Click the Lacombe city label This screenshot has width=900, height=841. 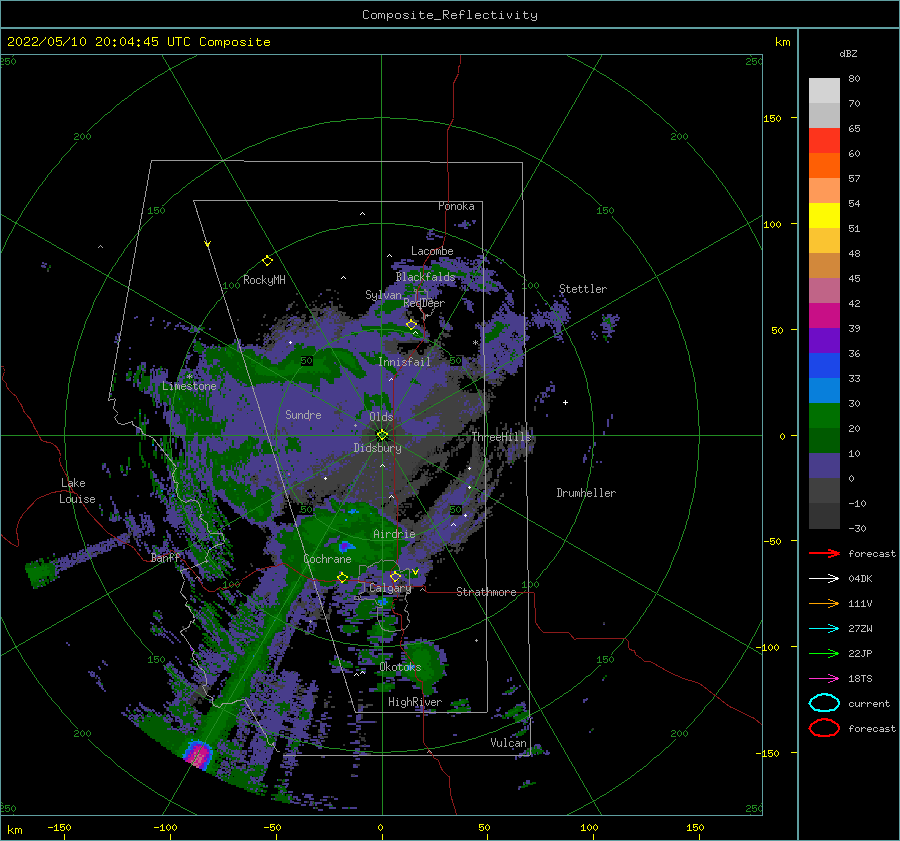pos(432,251)
